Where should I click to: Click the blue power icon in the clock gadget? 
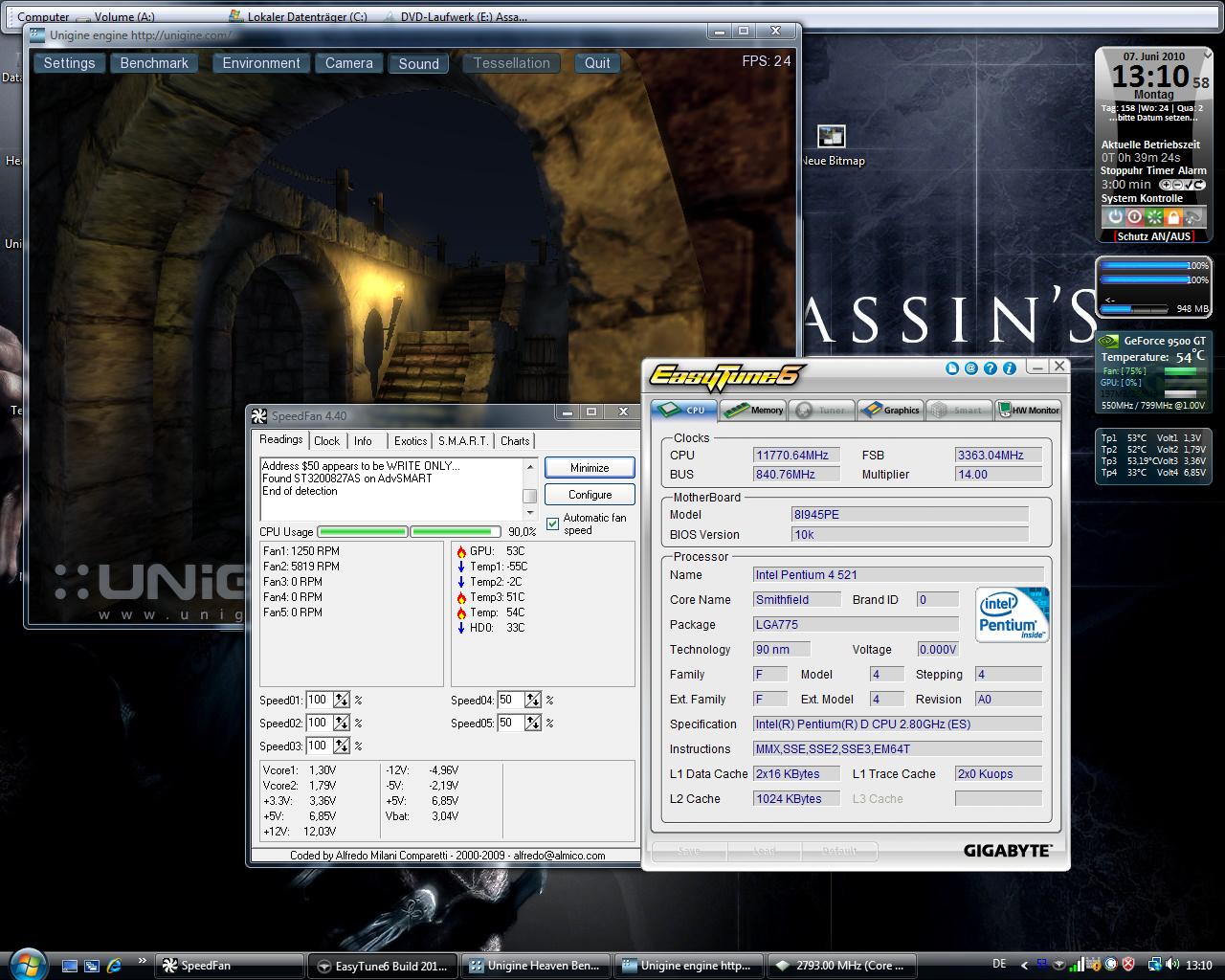point(1114,217)
